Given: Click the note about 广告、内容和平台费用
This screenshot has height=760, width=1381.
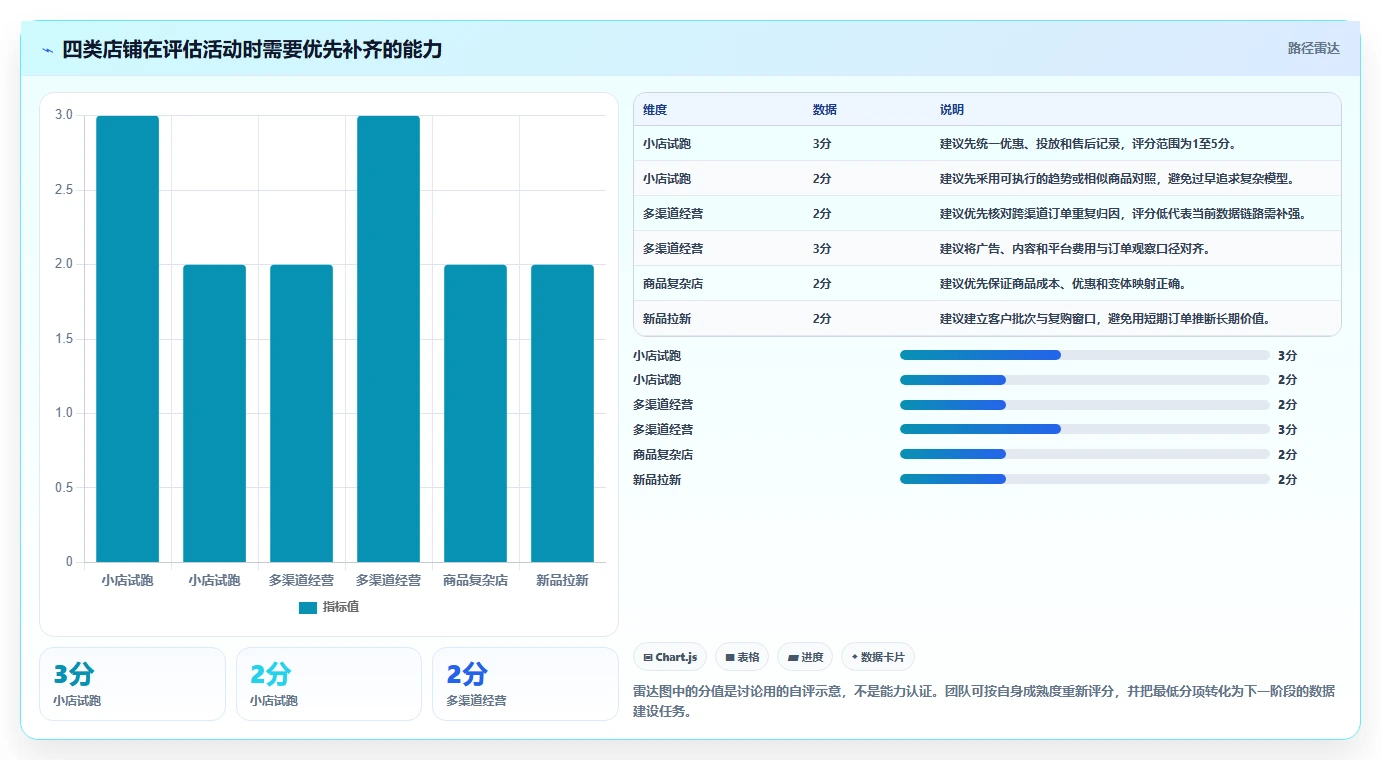Looking at the screenshot, I should point(1075,249).
